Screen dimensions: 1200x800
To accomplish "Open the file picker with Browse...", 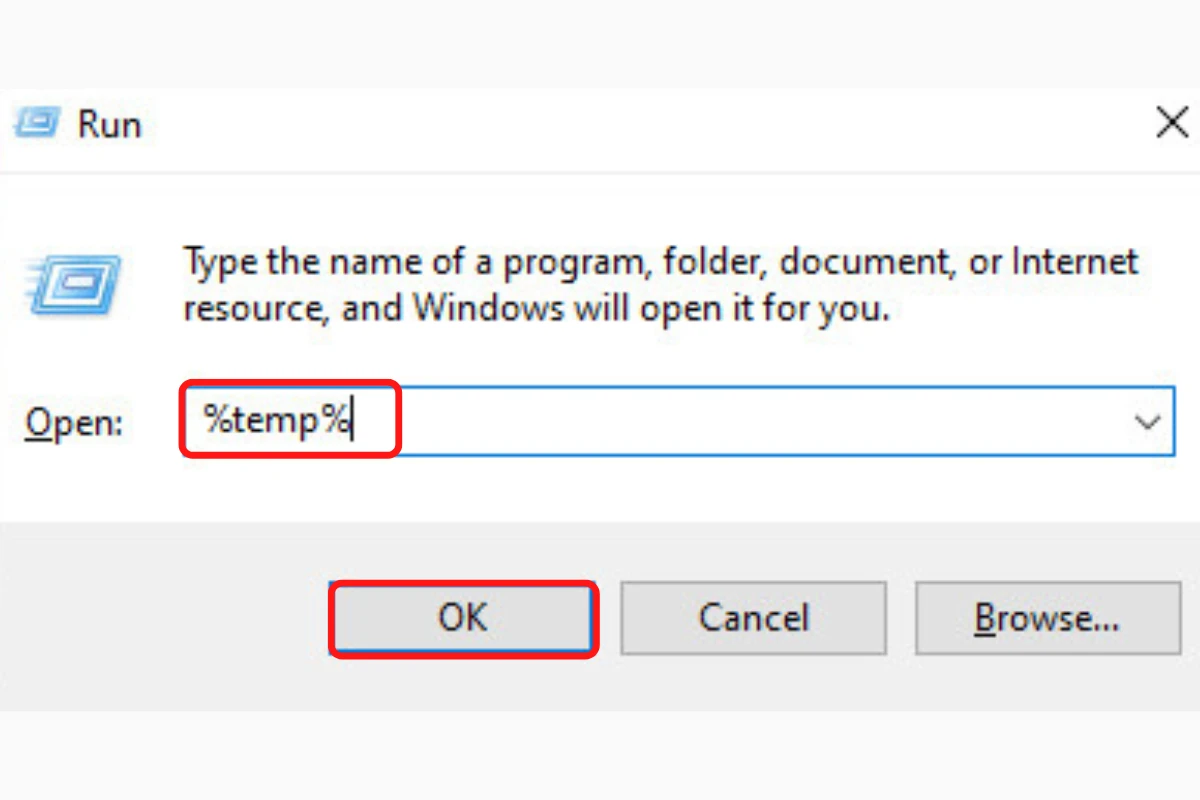I will pyautogui.click(x=1047, y=618).
